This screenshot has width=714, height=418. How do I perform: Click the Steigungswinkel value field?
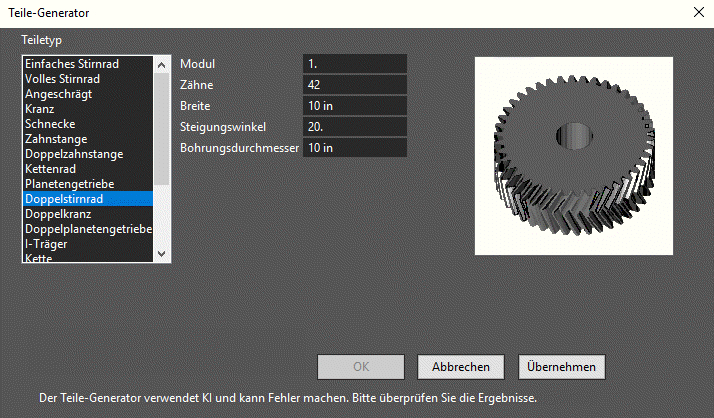click(355, 127)
